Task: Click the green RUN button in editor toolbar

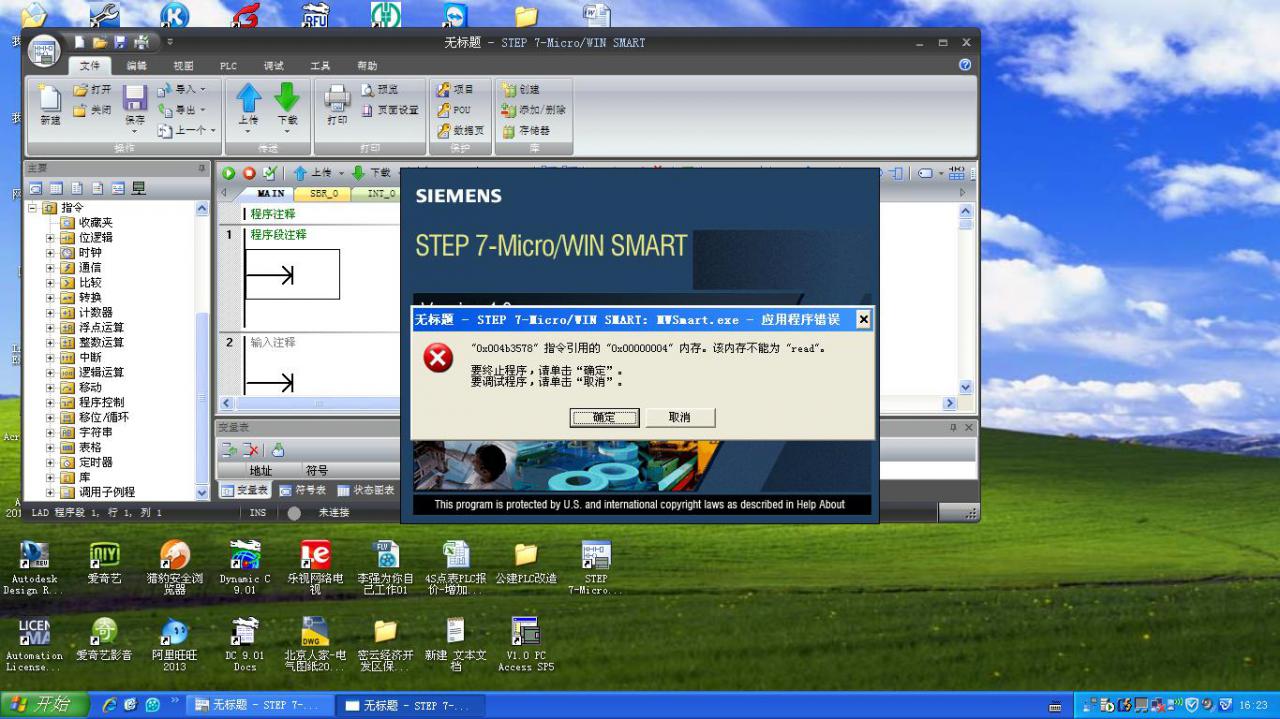Action: pyautogui.click(x=229, y=173)
